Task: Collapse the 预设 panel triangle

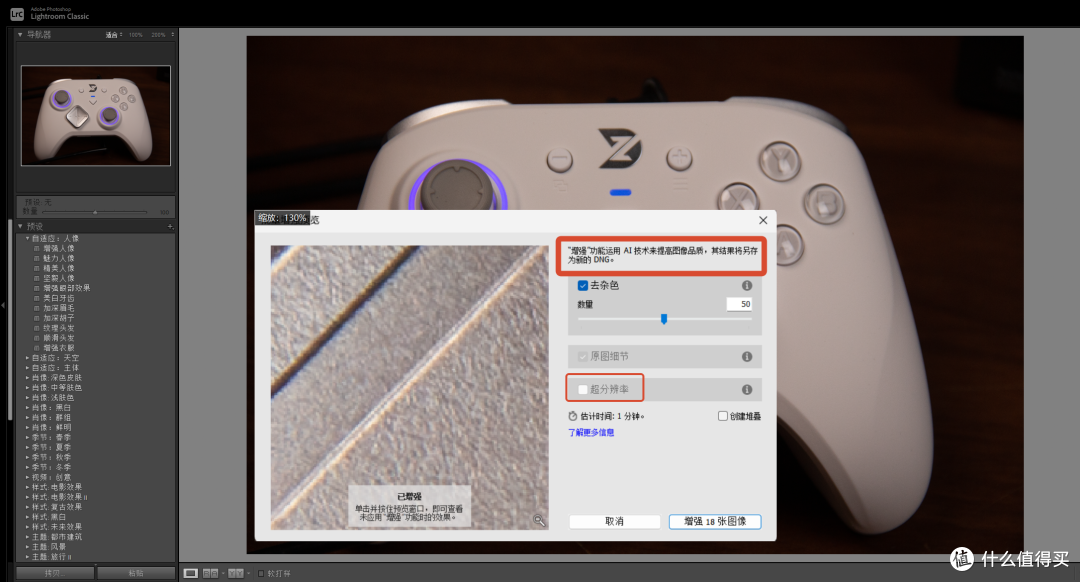Action: pyautogui.click(x=20, y=227)
